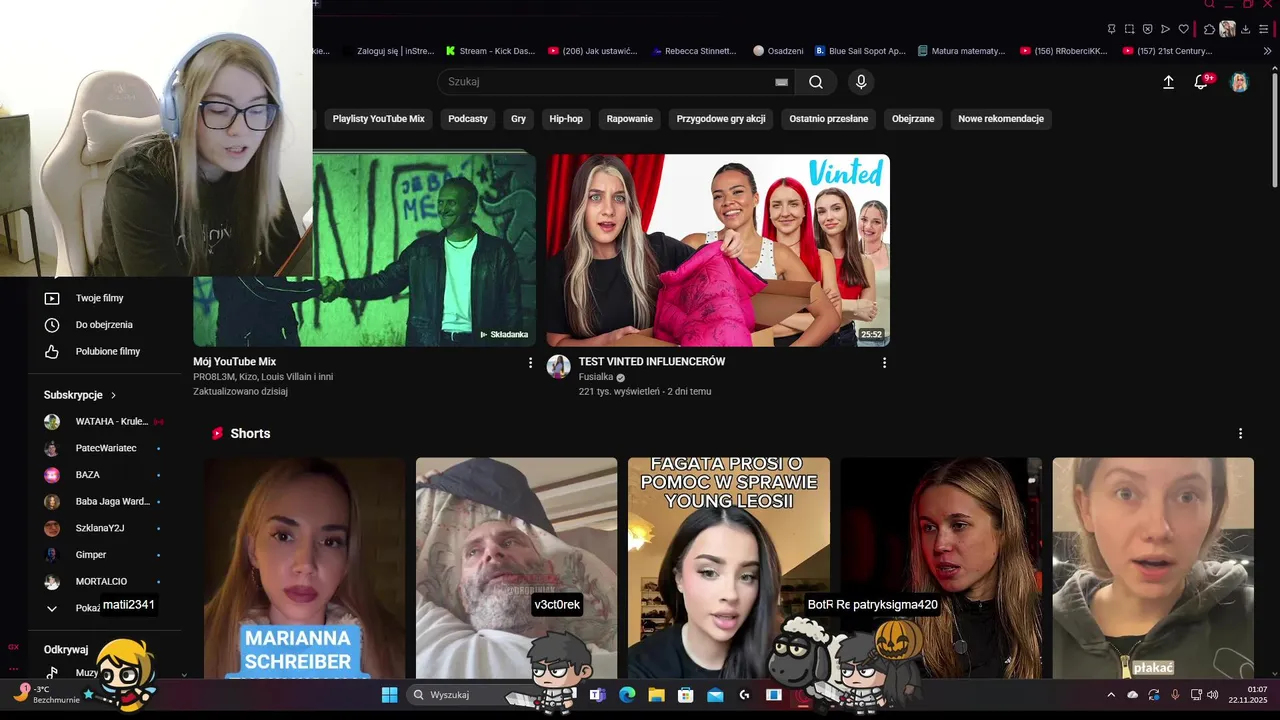The width and height of the screenshot is (1280, 720).
Task: Take a snapshot with the browser capture icon
Action: point(1129,29)
